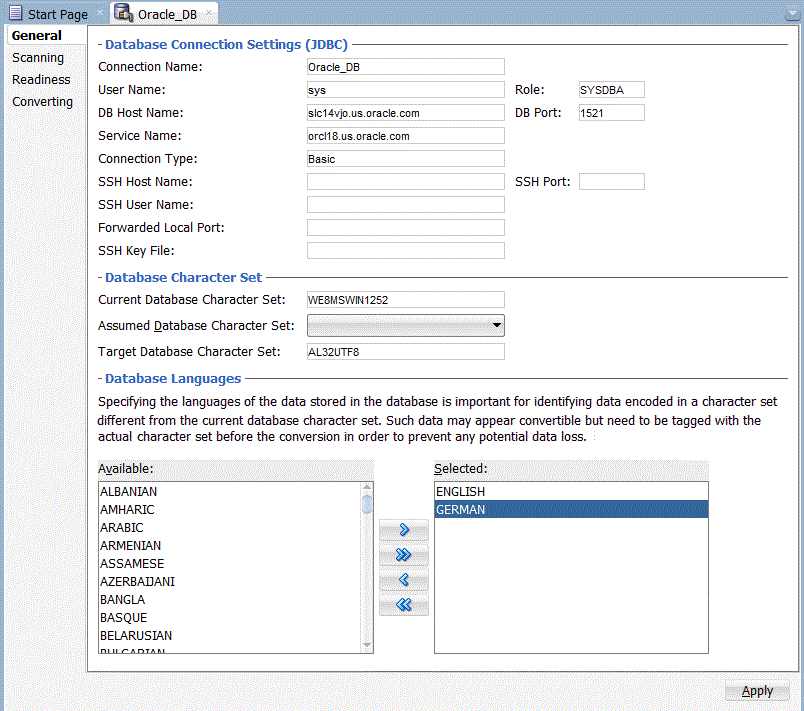Click the Role field showing SYSDBA
The image size is (804, 711).
pyautogui.click(x=612, y=90)
